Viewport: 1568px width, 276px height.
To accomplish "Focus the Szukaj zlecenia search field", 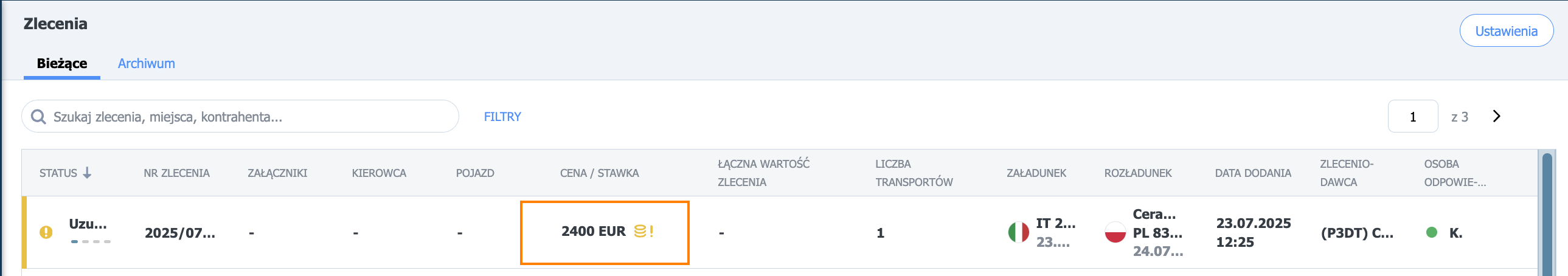I will pos(240,116).
